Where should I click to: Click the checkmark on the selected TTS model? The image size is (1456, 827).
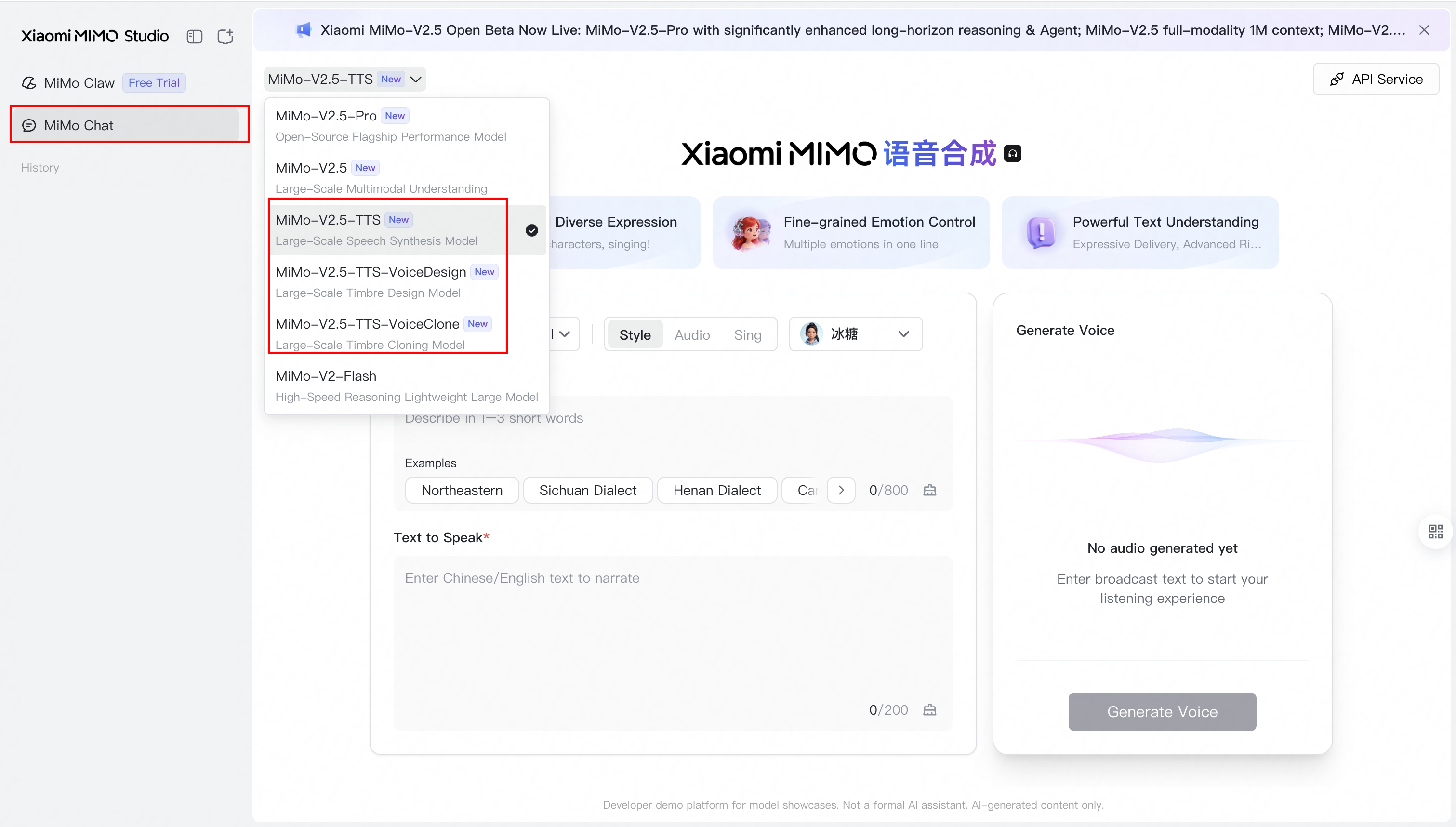click(x=531, y=230)
